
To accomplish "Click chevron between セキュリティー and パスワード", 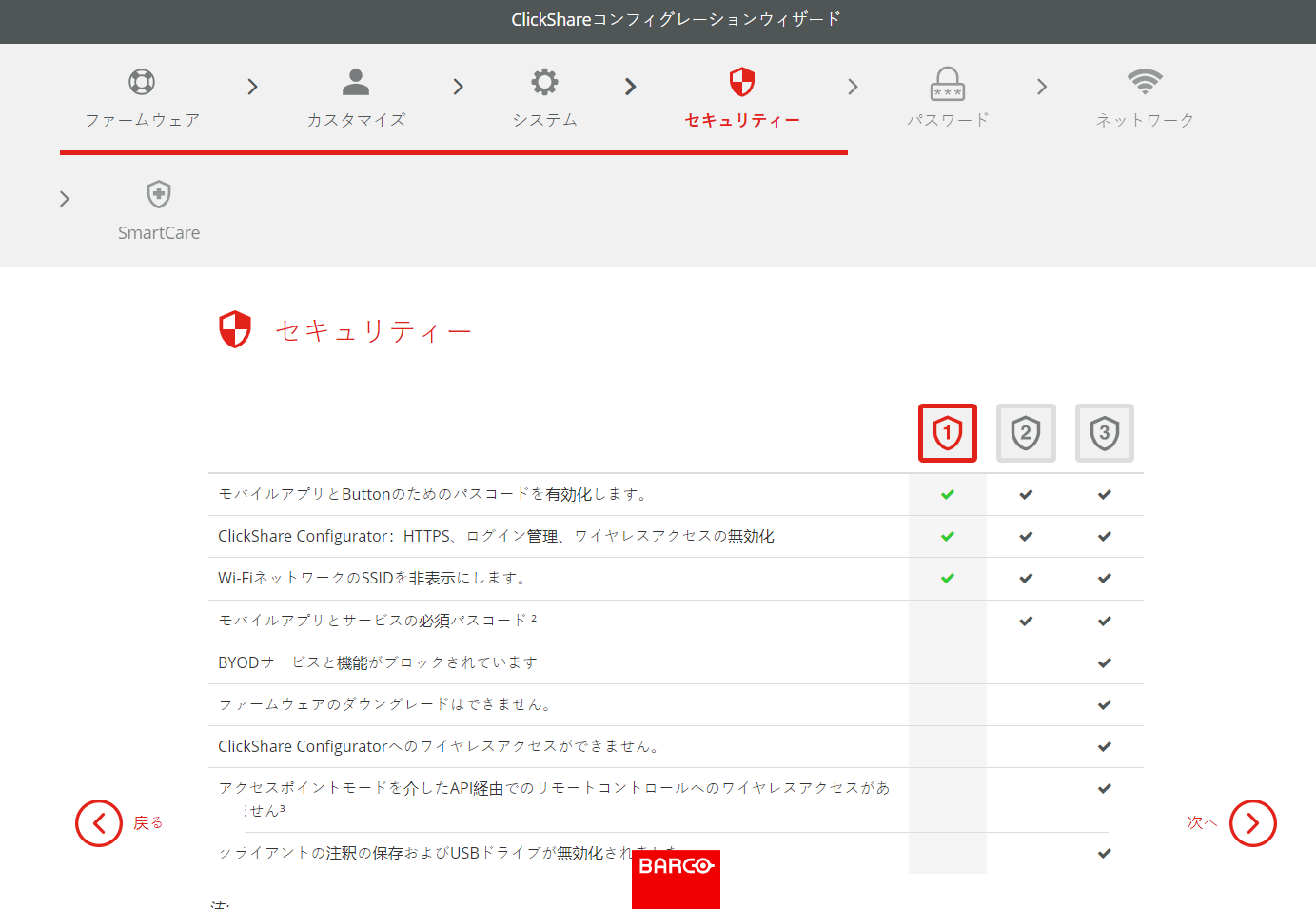I will [x=853, y=87].
